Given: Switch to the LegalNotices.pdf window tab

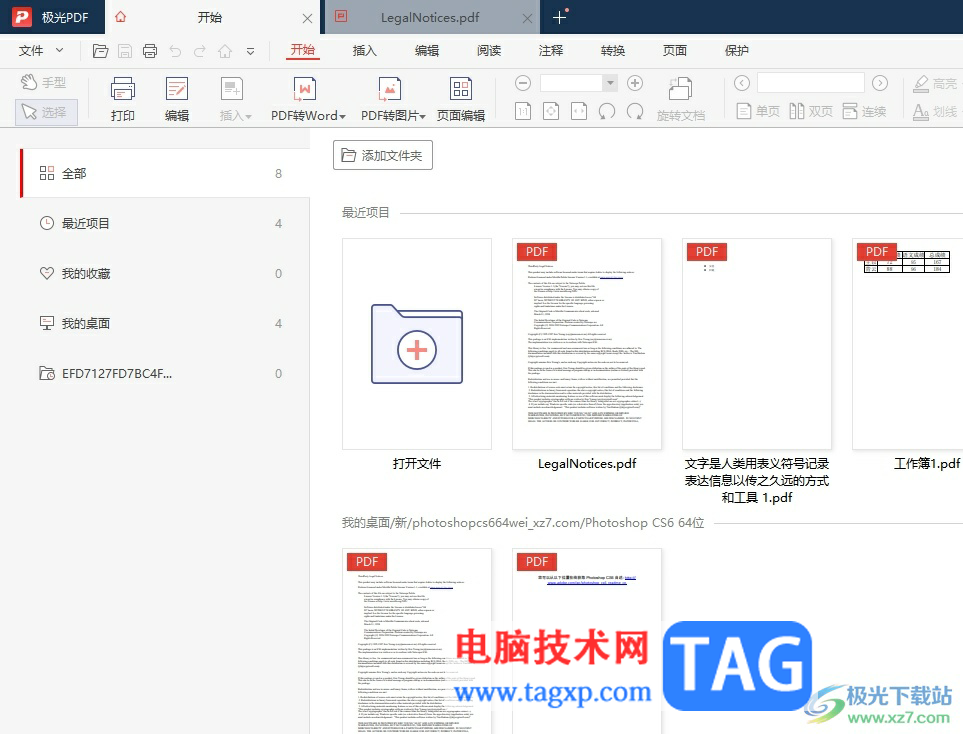Looking at the screenshot, I should click(x=430, y=18).
